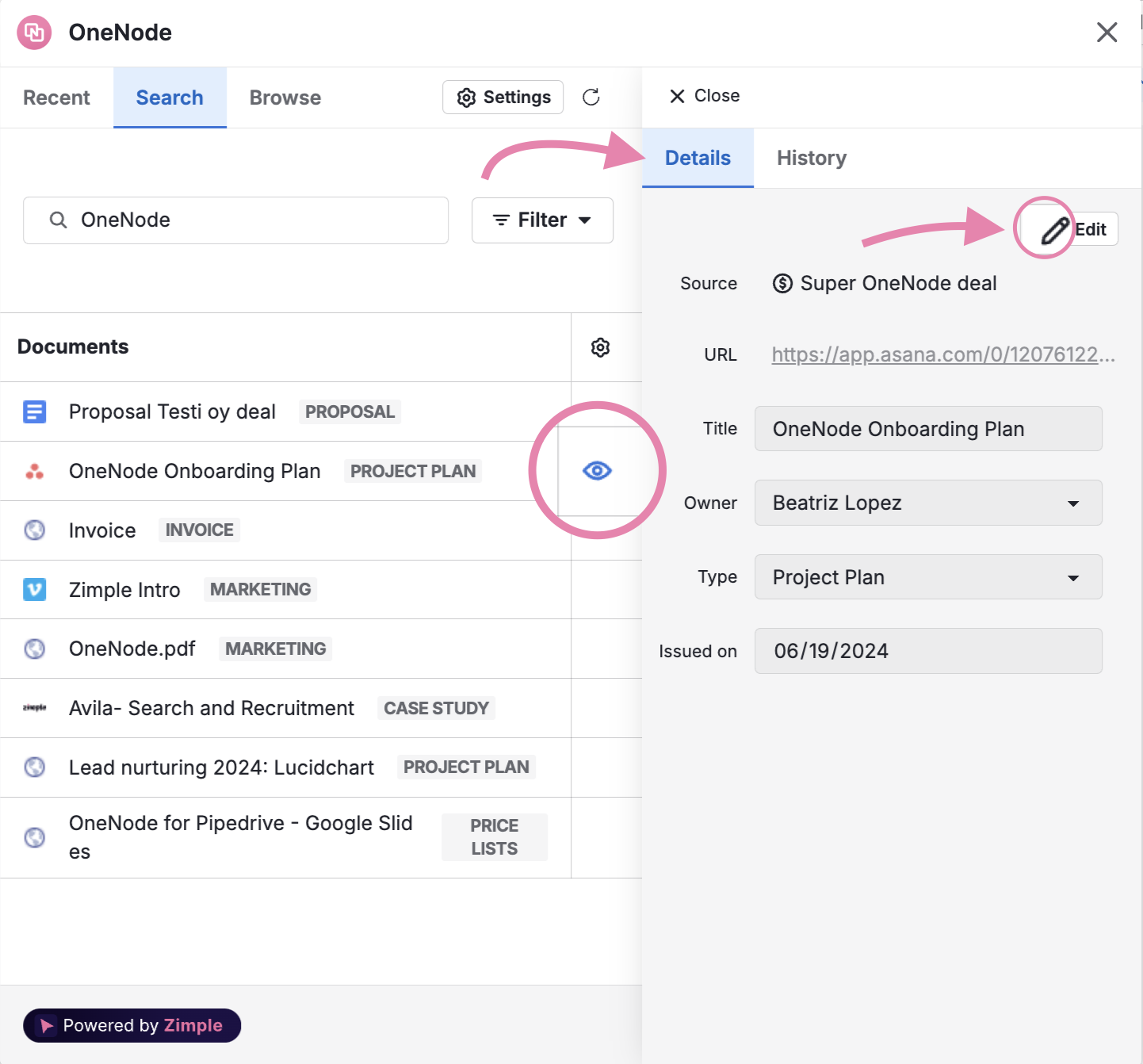Select the OneNode Onboarding Plan document row

(x=285, y=471)
